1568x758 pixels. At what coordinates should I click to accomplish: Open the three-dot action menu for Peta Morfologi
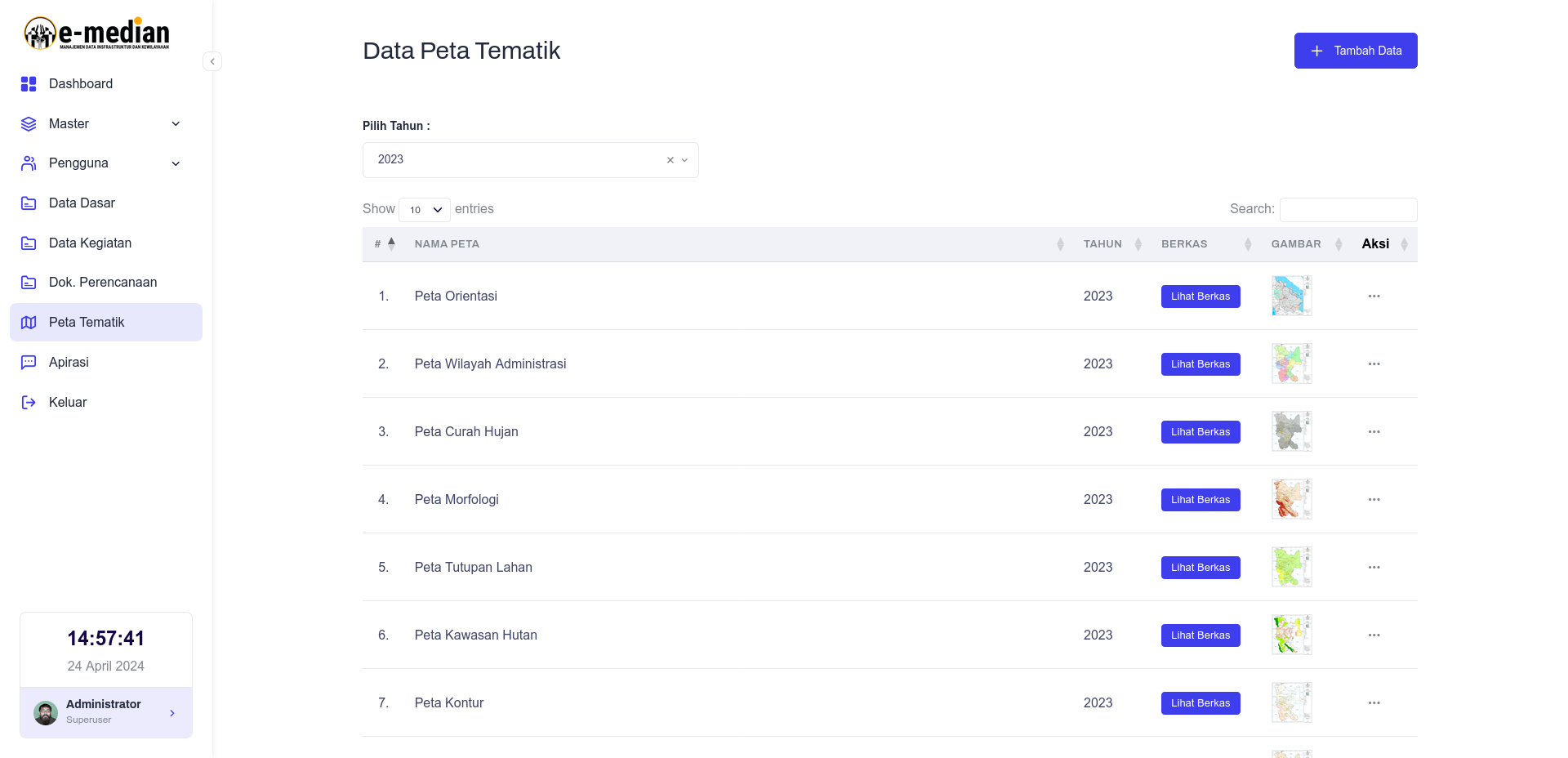tap(1374, 500)
